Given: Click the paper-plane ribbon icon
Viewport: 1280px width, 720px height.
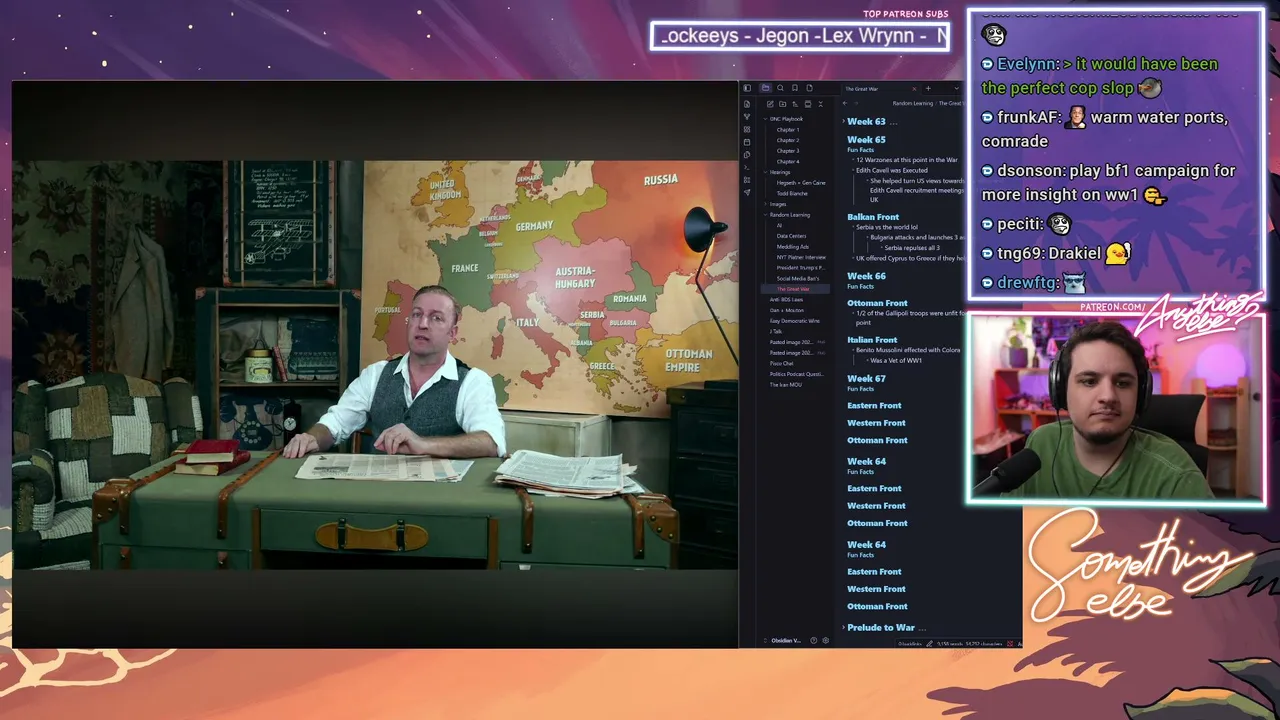Looking at the screenshot, I should [747, 193].
